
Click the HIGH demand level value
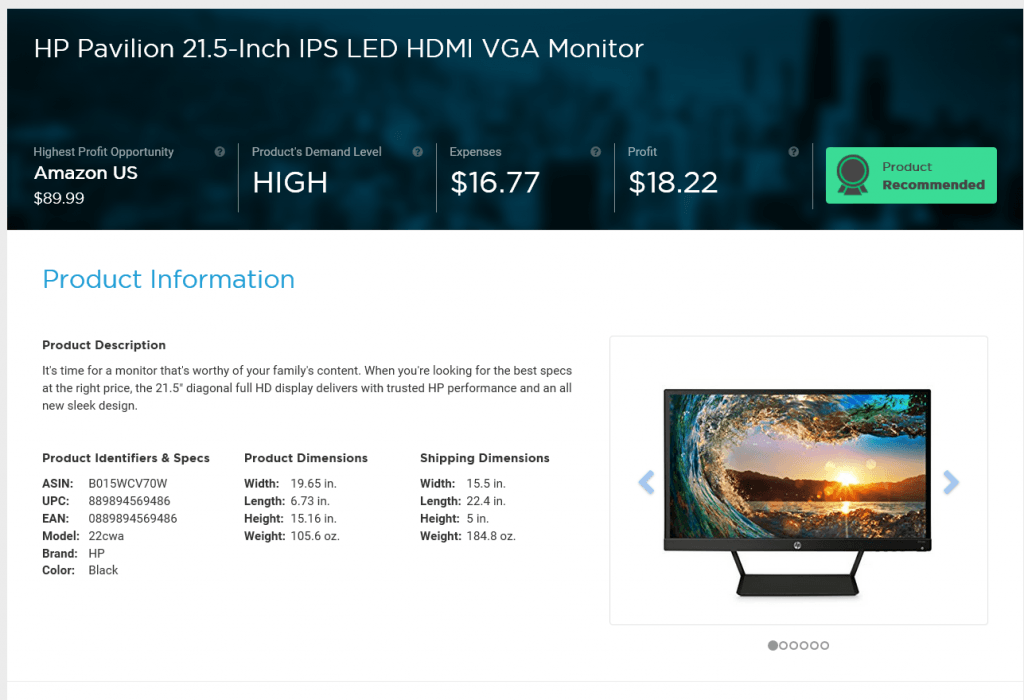coord(290,183)
